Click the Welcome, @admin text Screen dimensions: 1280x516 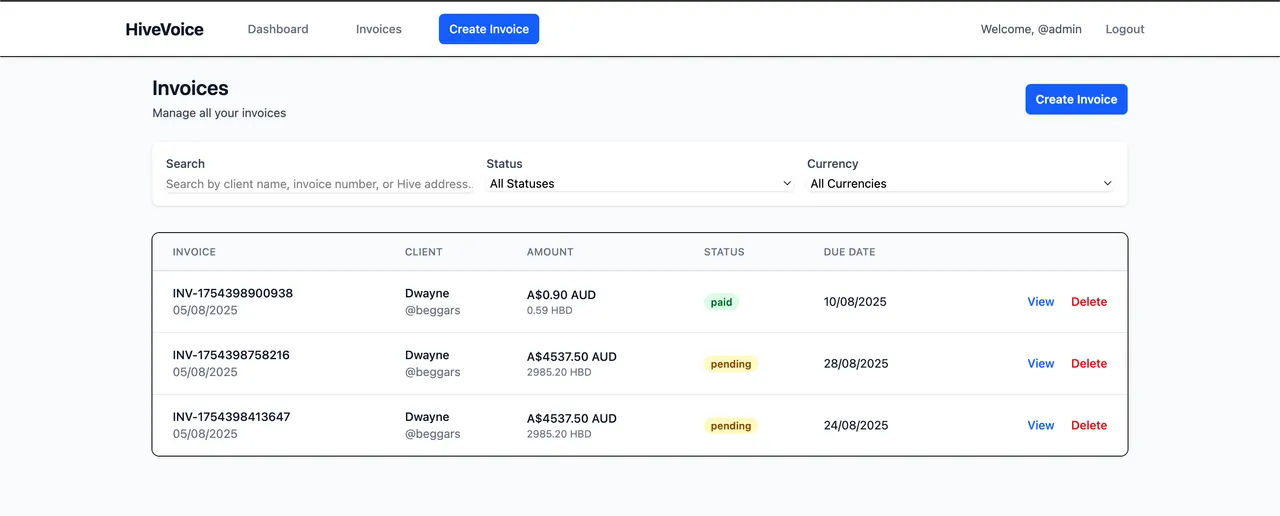click(1031, 29)
